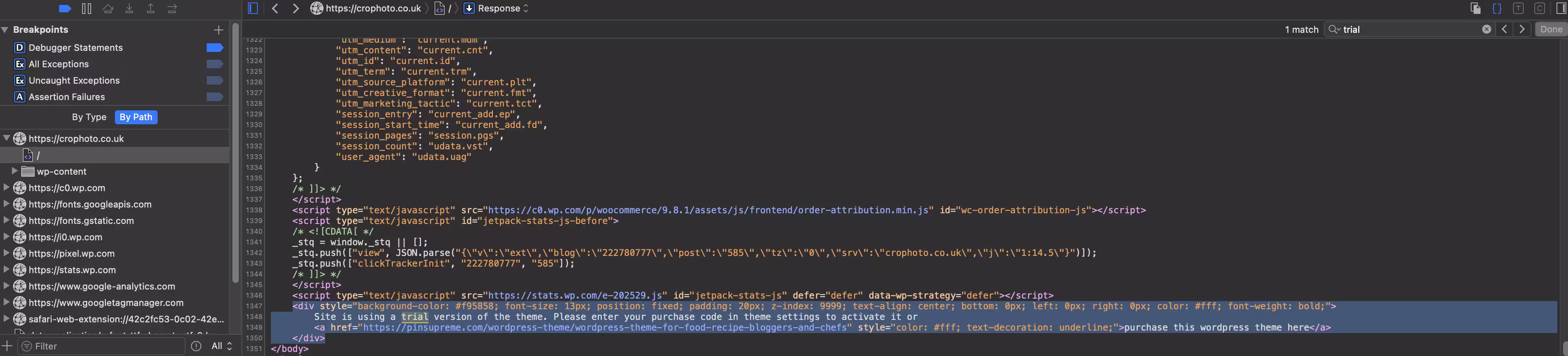Expand the https://pixel.wp.com origin
This screenshot has height=356, width=1568.
(6, 253)
